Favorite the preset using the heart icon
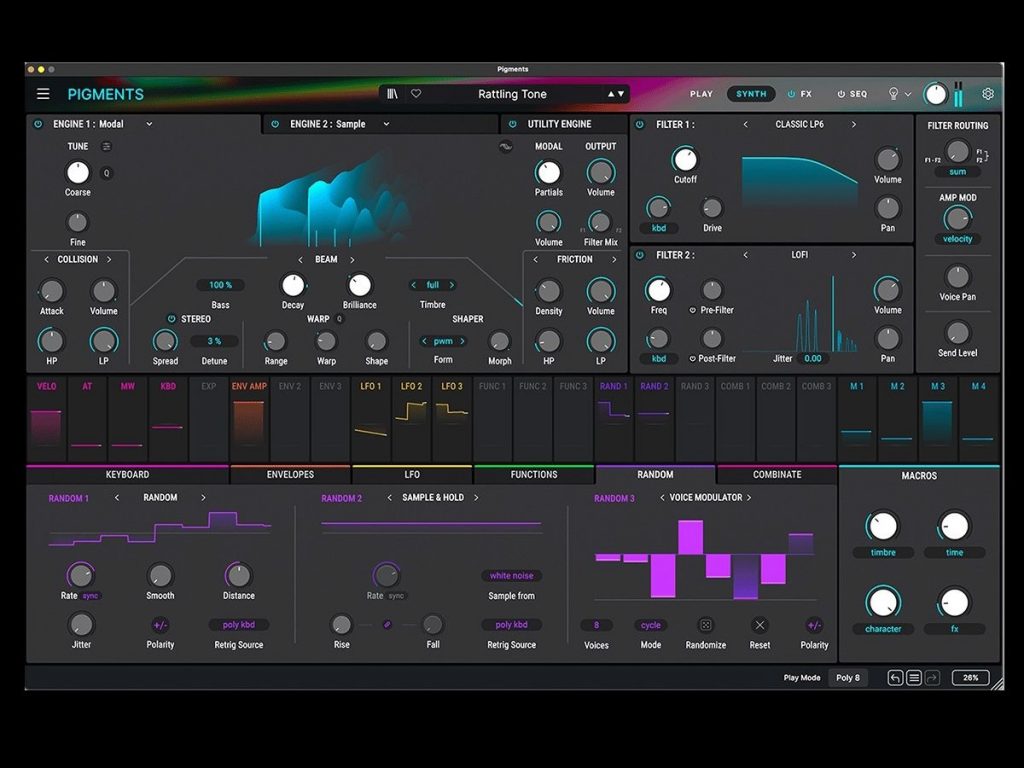1024x768 pixels. click(416, 93)
